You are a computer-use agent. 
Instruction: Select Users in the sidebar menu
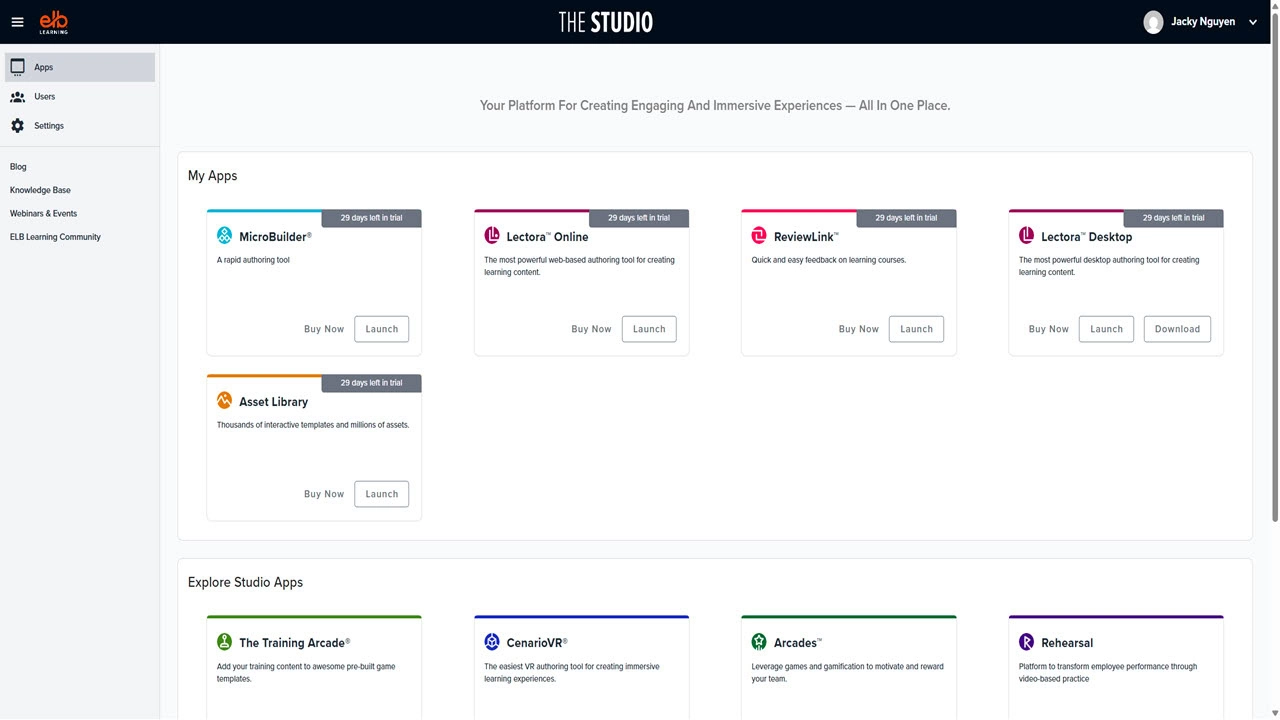click(x=80, y=97)
